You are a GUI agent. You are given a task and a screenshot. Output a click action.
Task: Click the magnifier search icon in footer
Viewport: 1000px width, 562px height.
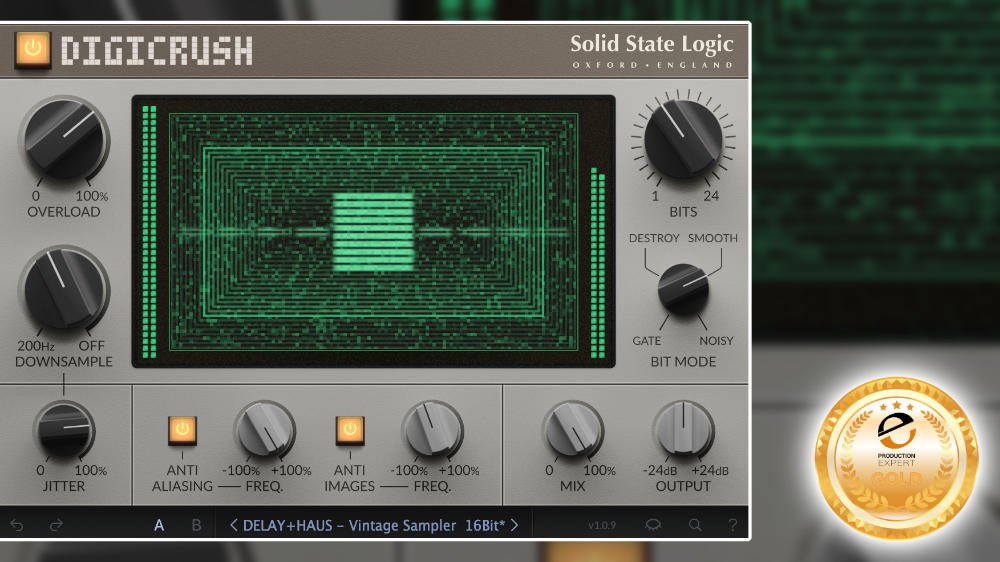[695, 525]
